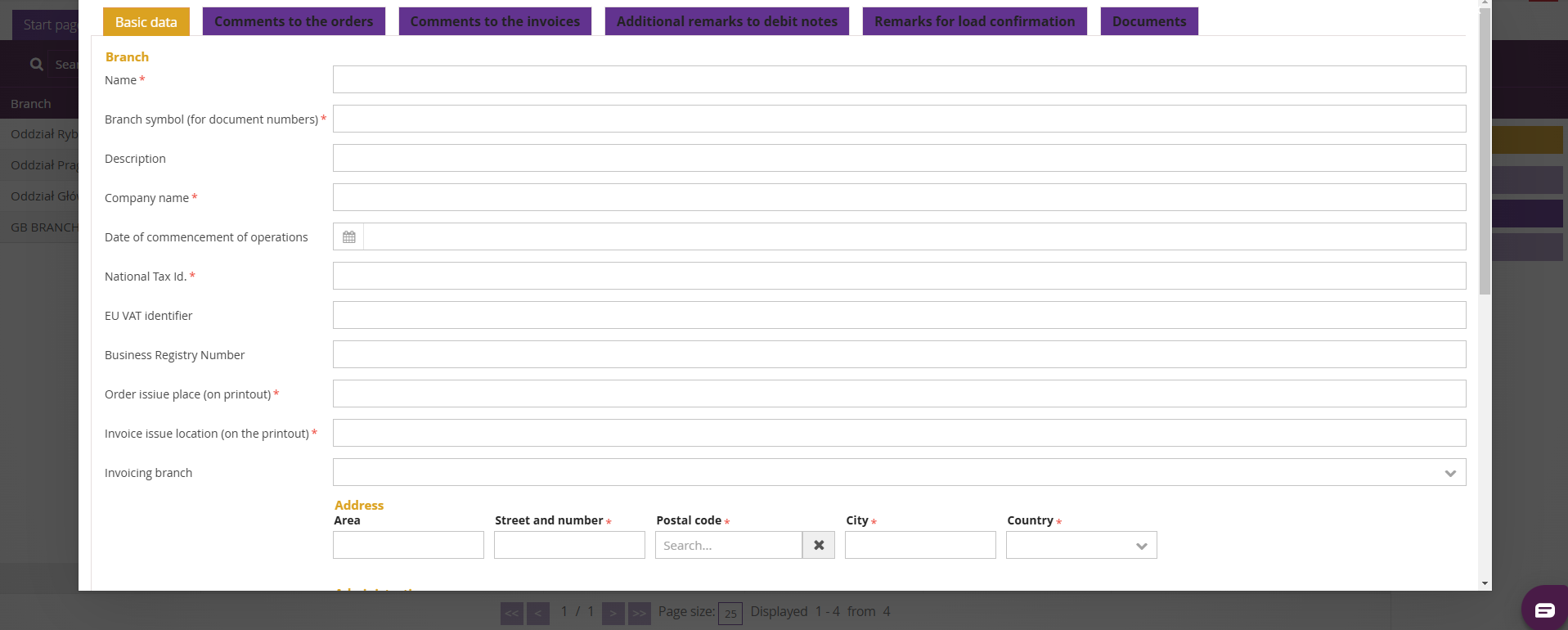
Task: Go to last page with >> button
Action: (640, 613)
